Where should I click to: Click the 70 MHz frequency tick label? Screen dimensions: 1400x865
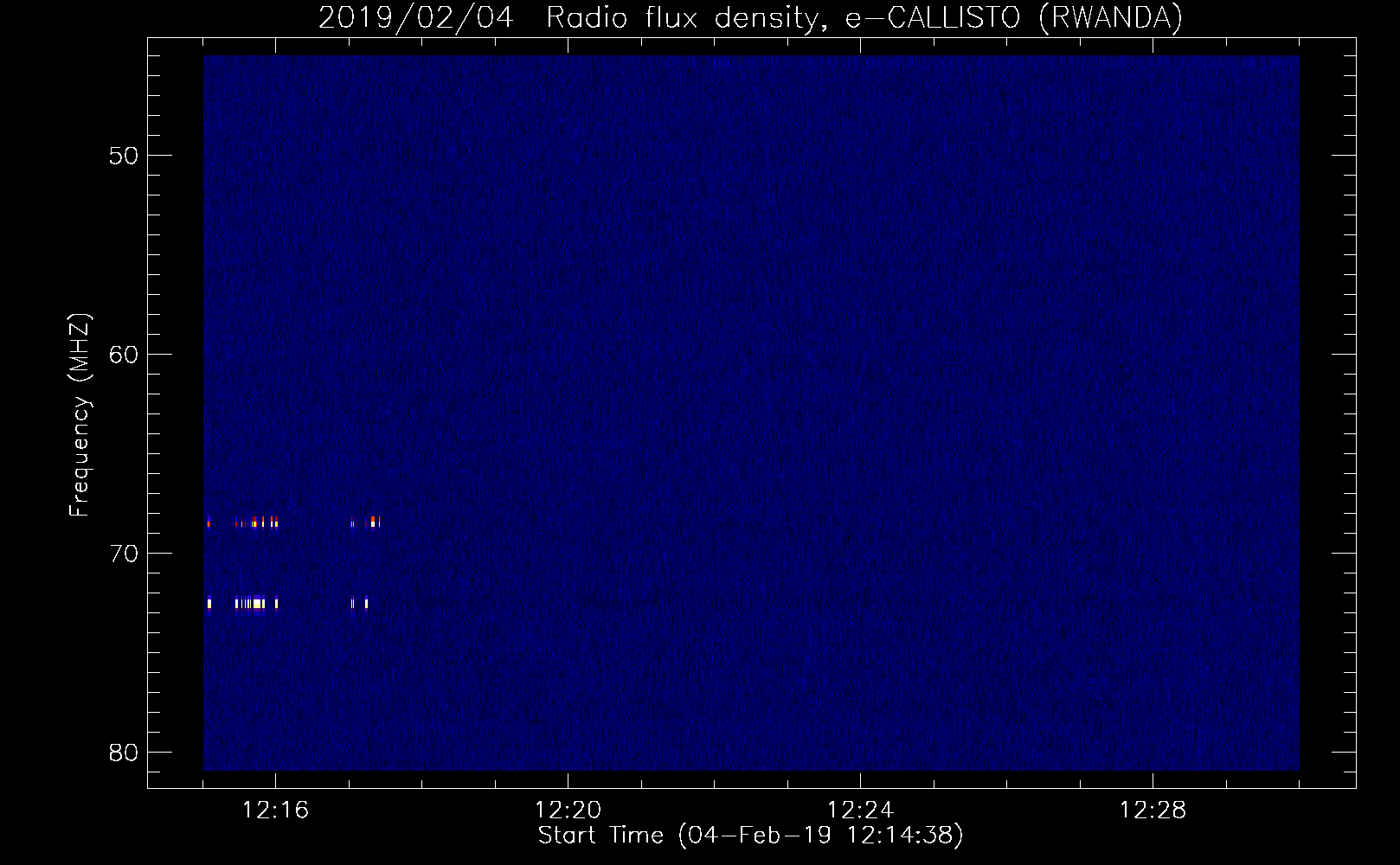pyautogui.click(x=124, y=554)
